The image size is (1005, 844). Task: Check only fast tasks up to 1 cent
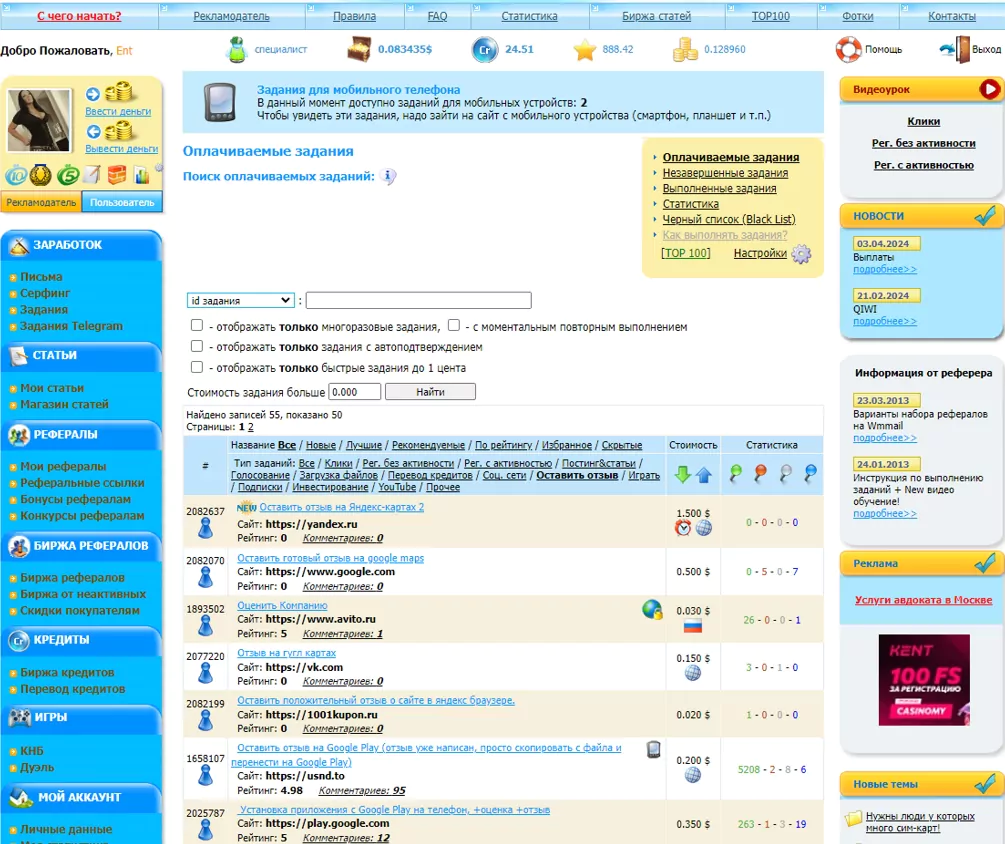pyautogui.click(x=197, y=367)
